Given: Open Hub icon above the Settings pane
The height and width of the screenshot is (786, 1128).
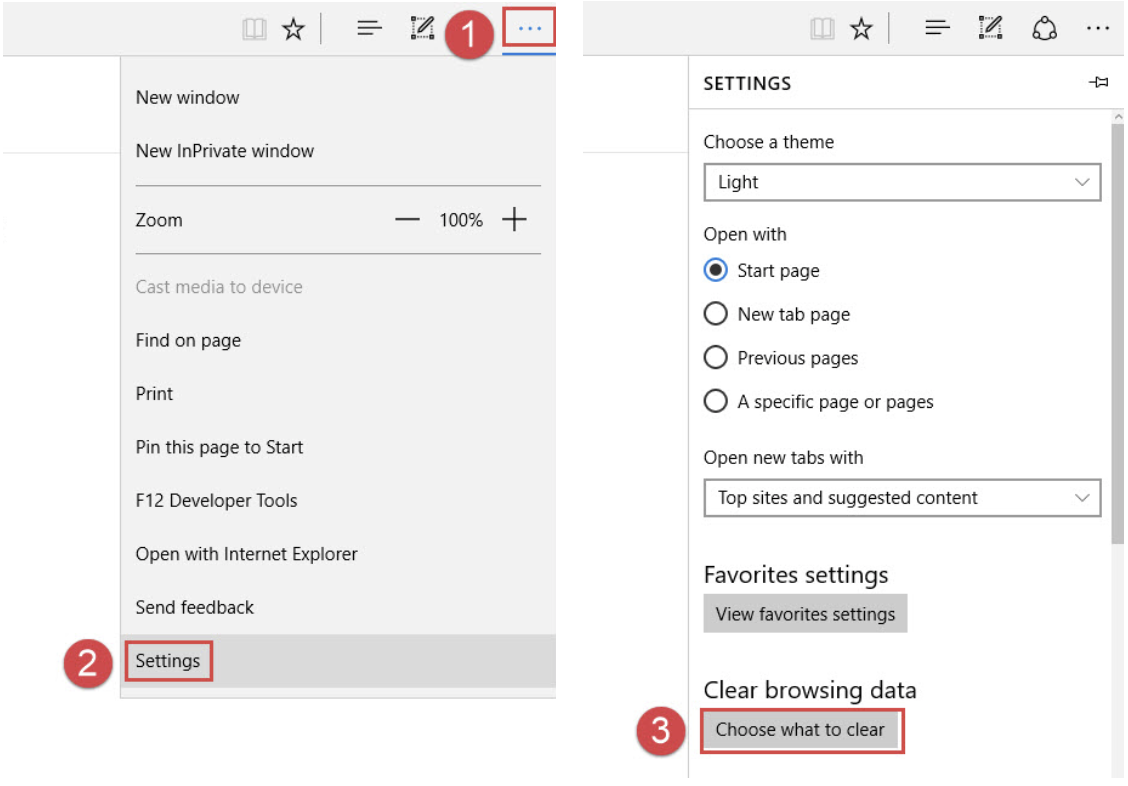Looking at the screenshot, I should (x=936, y=29).
